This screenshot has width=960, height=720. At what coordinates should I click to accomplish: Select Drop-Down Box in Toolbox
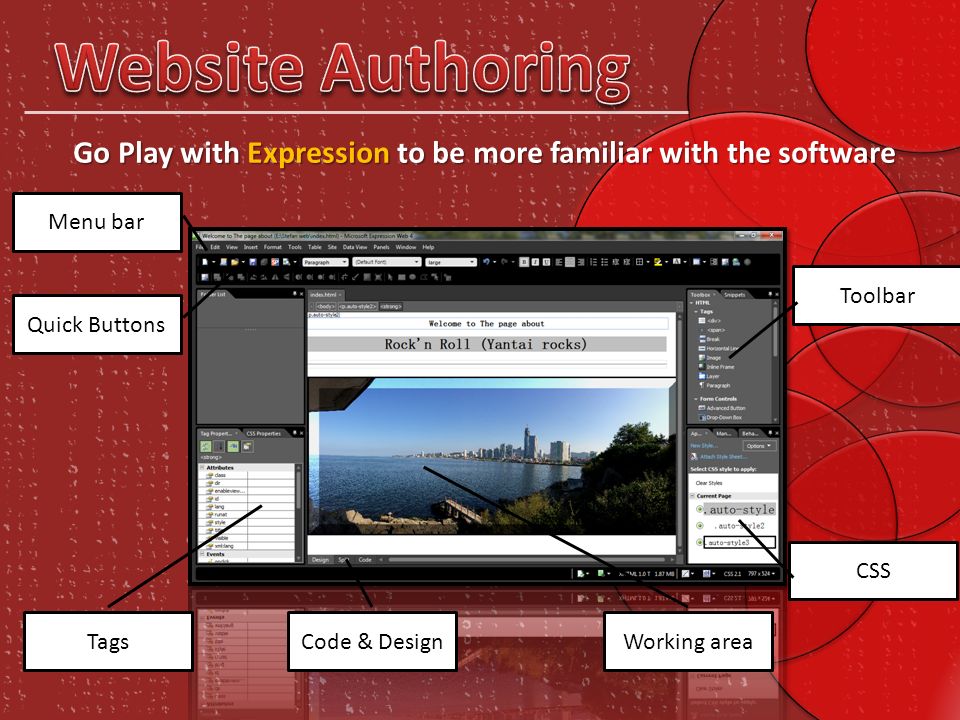[720, 418]
